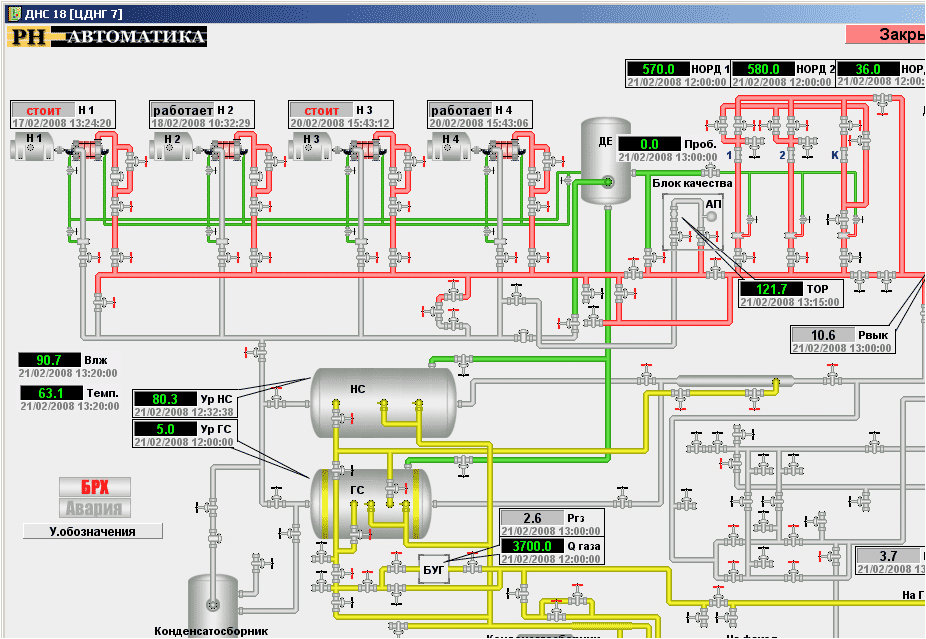Click the Авария alarm button

tap(94, 507)
